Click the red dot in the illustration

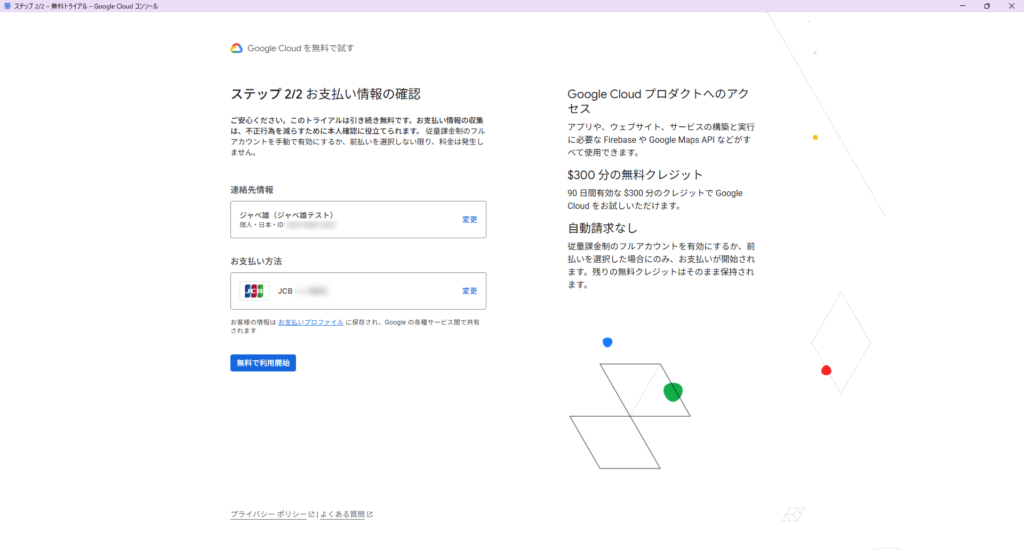click(826, 370)
